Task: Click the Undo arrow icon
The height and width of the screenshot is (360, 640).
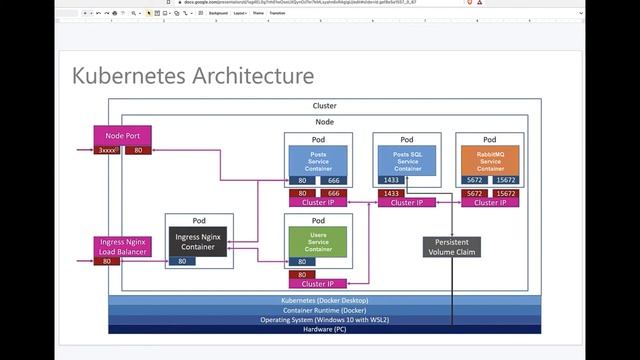Action: tap(99, 13)
